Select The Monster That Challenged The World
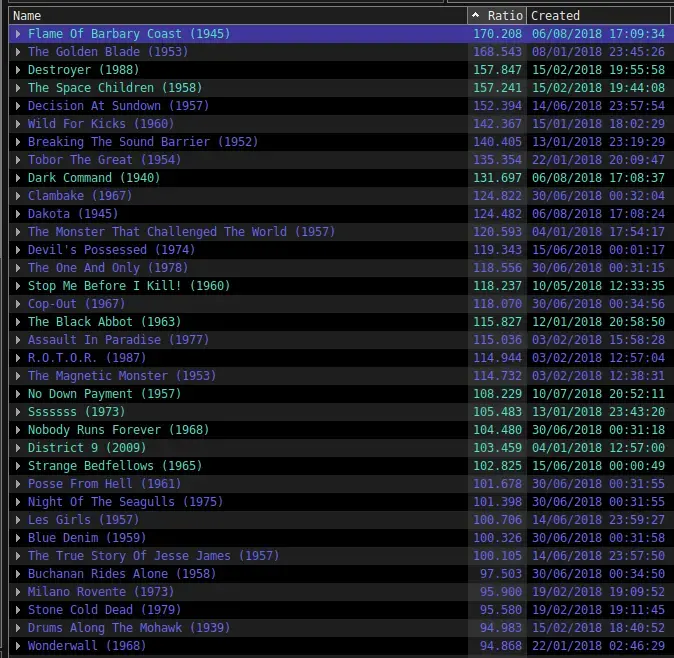This screenshot has height=658, width=674. [167, 232]
